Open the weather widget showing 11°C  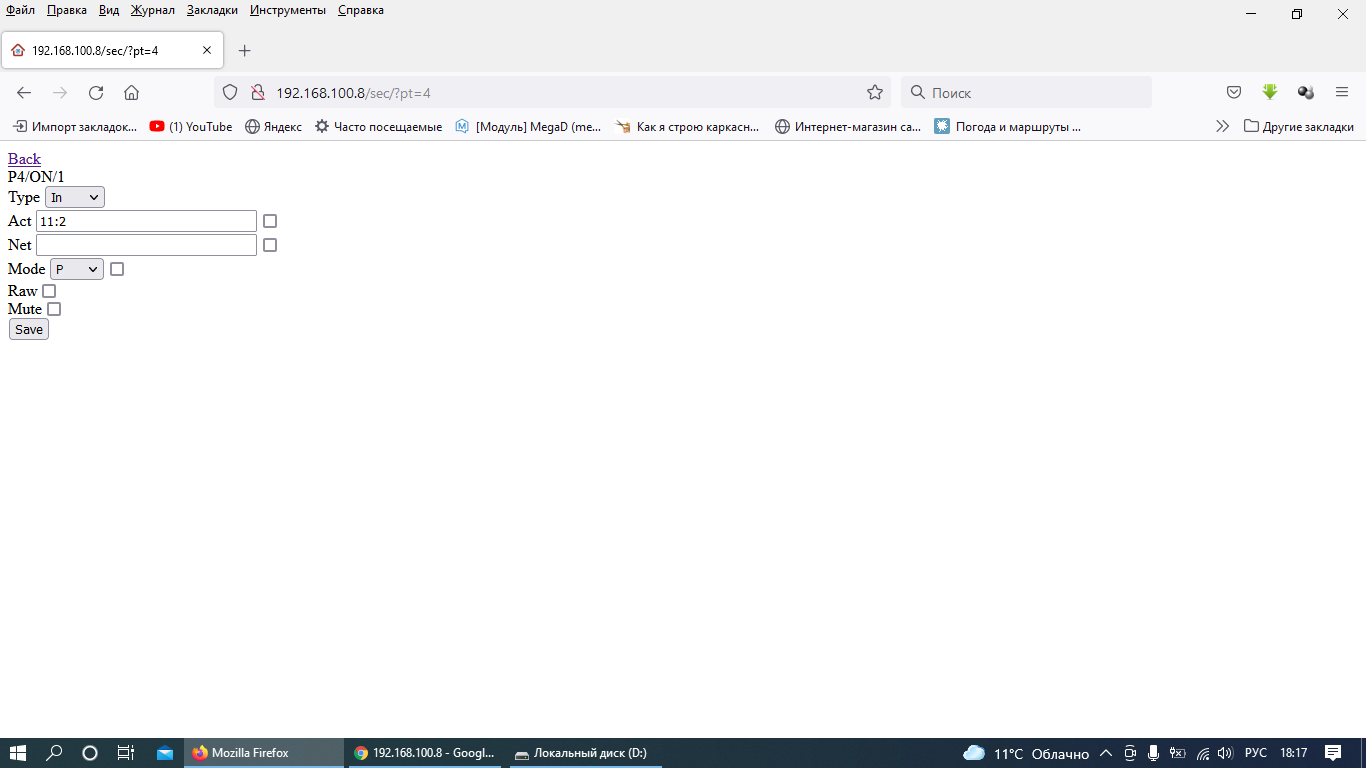tap(1025, 753)
